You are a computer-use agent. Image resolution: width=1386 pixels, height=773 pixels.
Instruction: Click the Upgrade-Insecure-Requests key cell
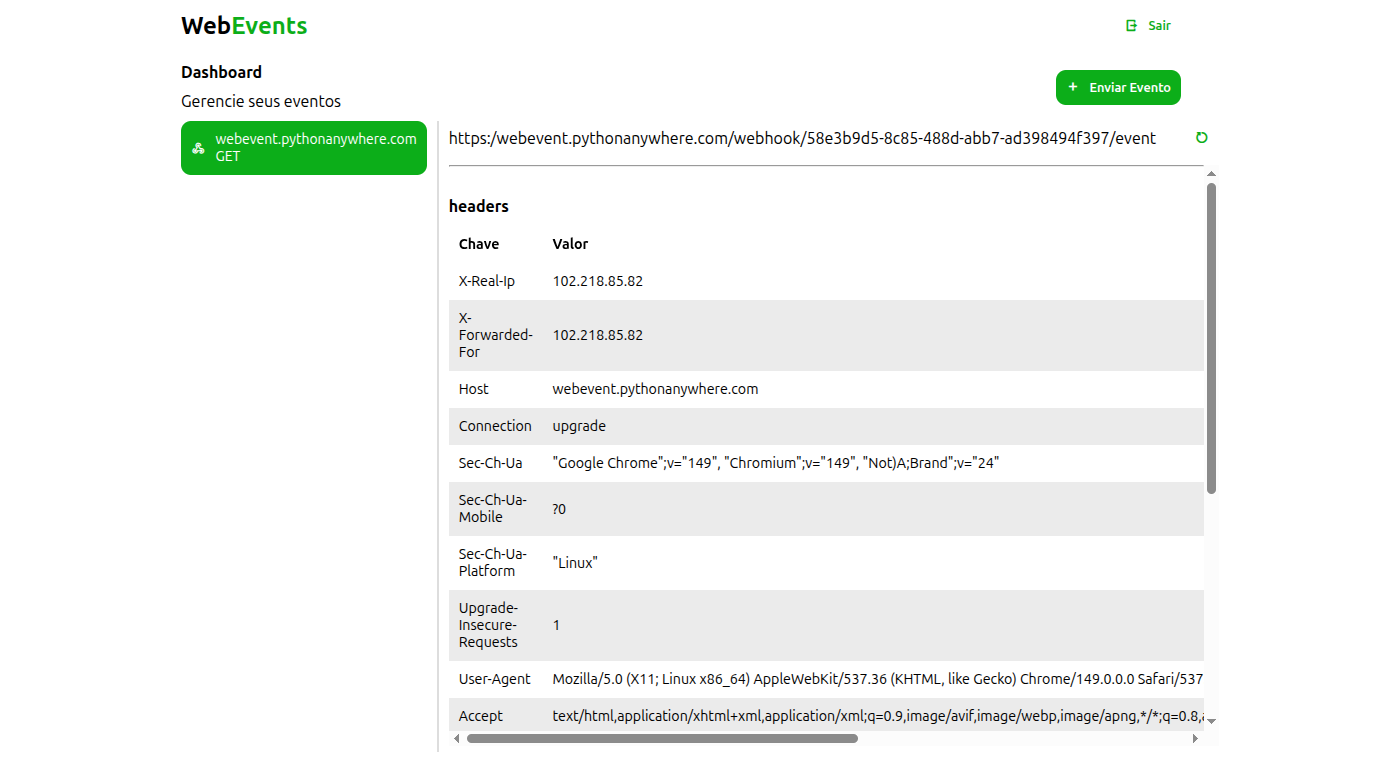(x=496, y=625)
